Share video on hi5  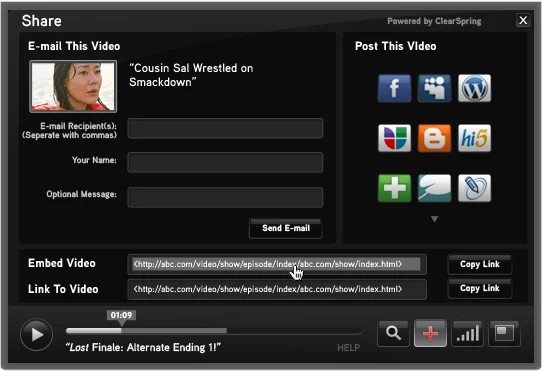tap(474, 138)
